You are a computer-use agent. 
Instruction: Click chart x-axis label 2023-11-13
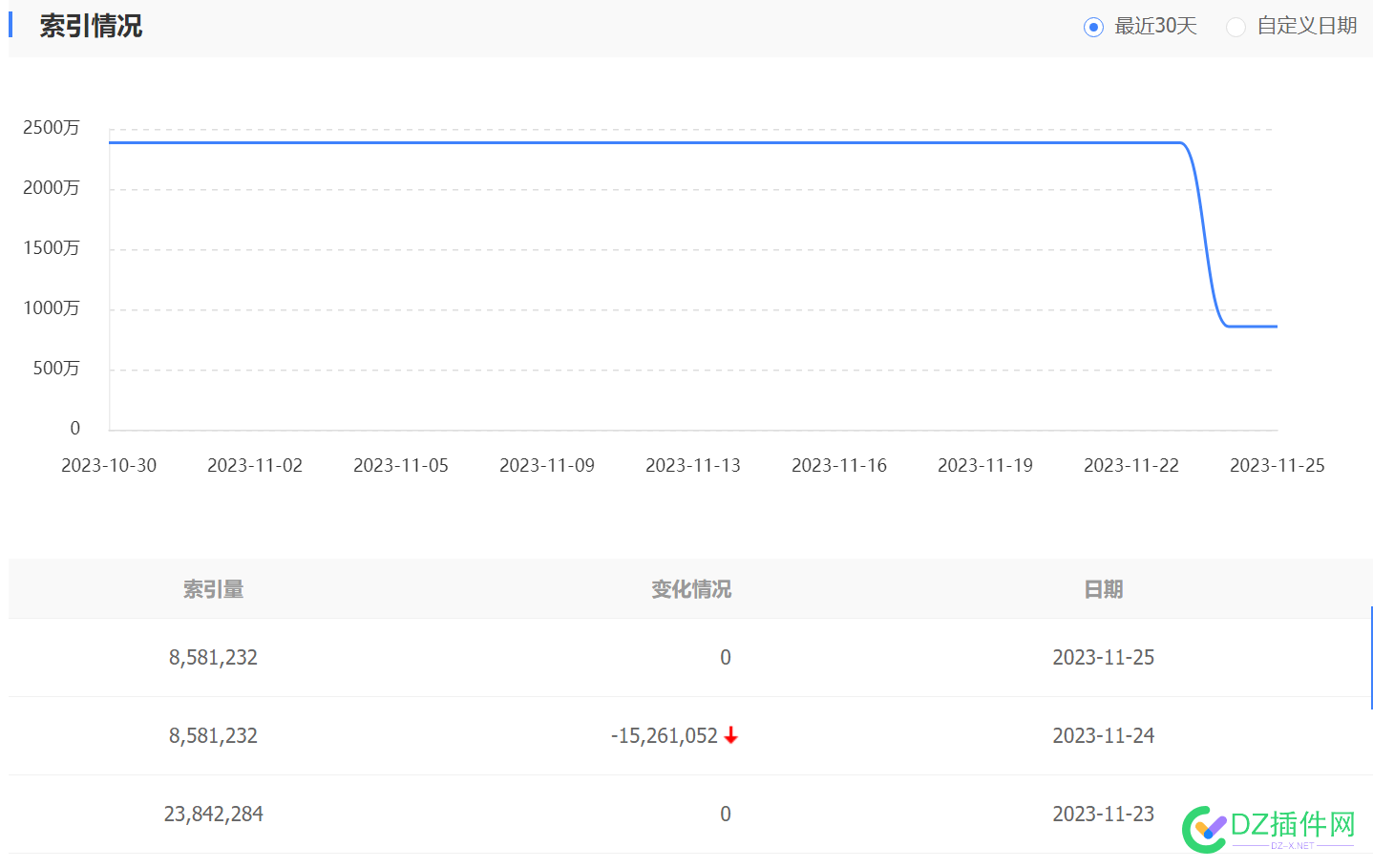[x=693, y=465]
